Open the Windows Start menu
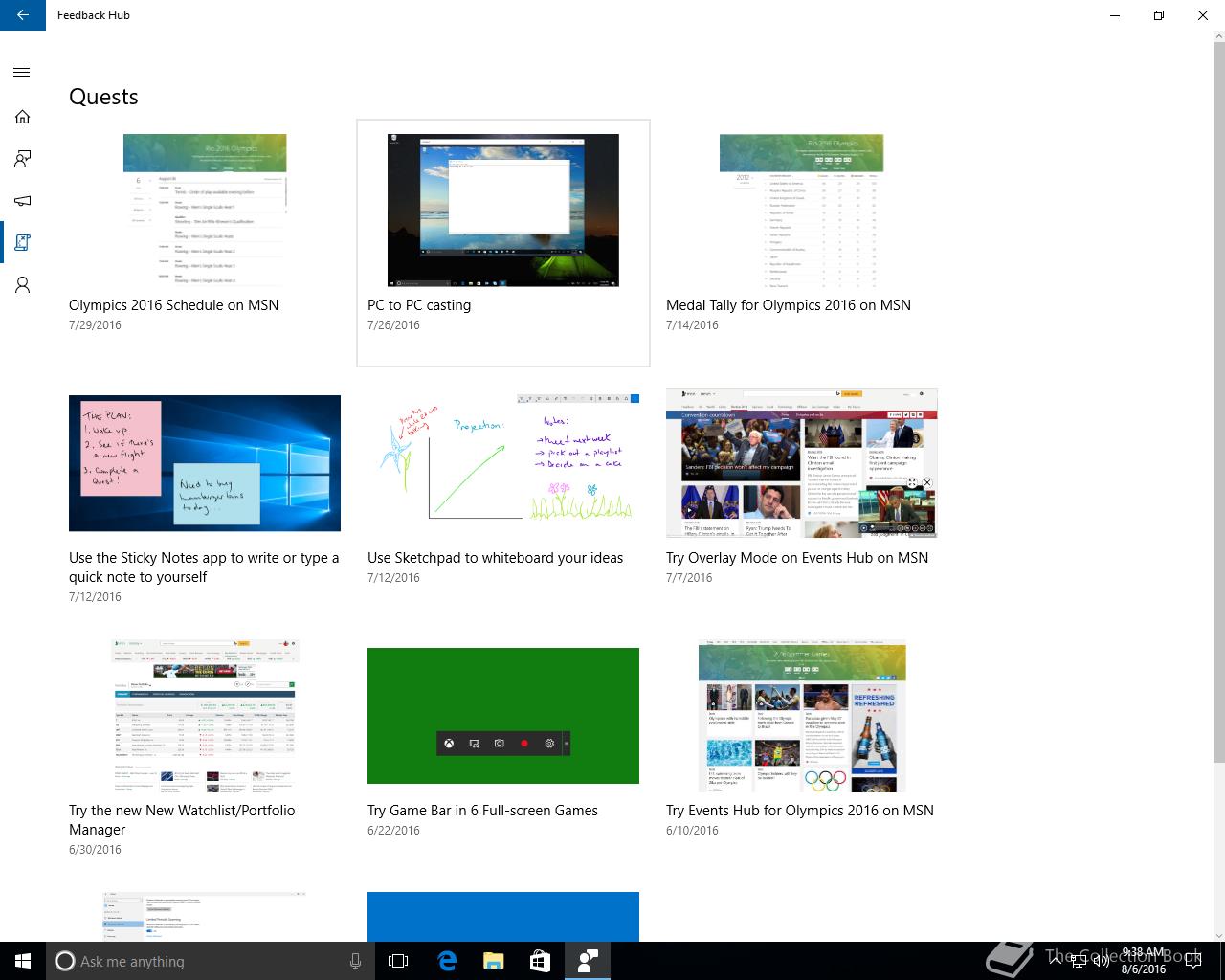This screenshot has width=1225, height=980. 23,961
